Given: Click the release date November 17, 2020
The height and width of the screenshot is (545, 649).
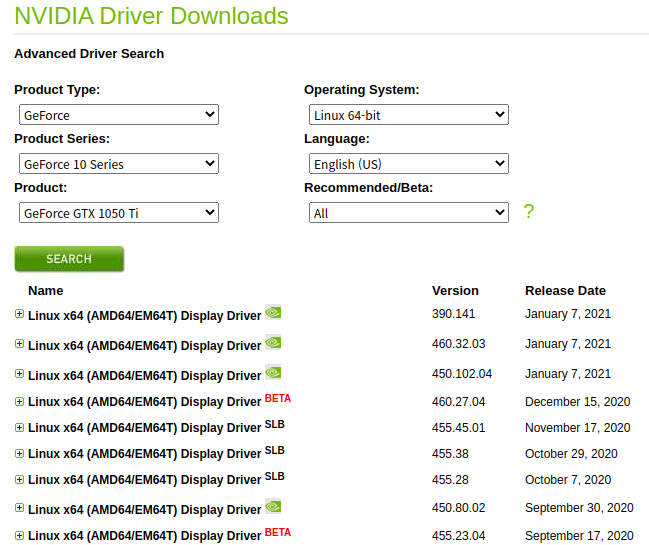Looking at the screenshot, I should pos(578,427).
